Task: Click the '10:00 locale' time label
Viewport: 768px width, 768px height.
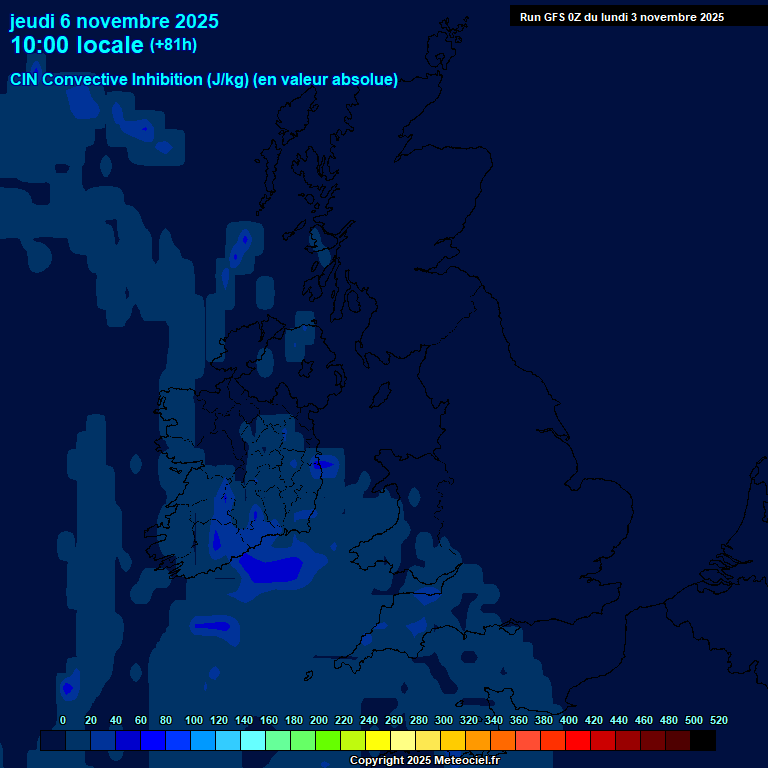Action: point(77,45)
